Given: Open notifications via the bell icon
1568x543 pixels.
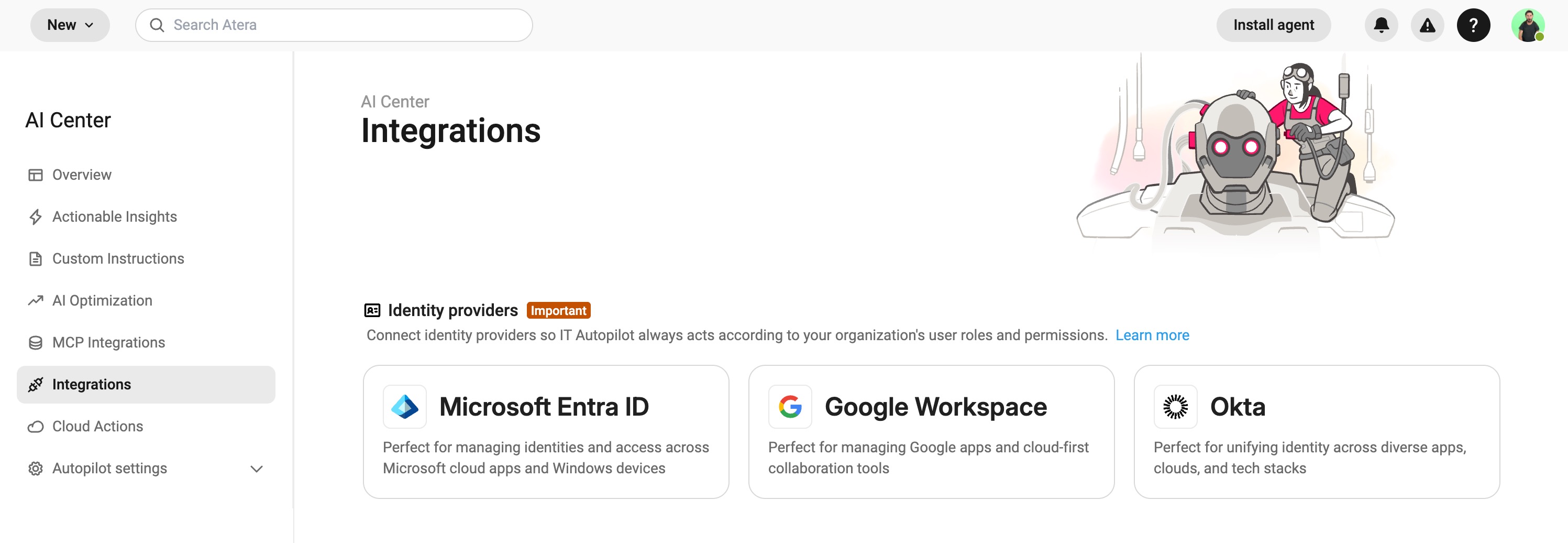Looking at the screenshot, I should click(1381, 25).
